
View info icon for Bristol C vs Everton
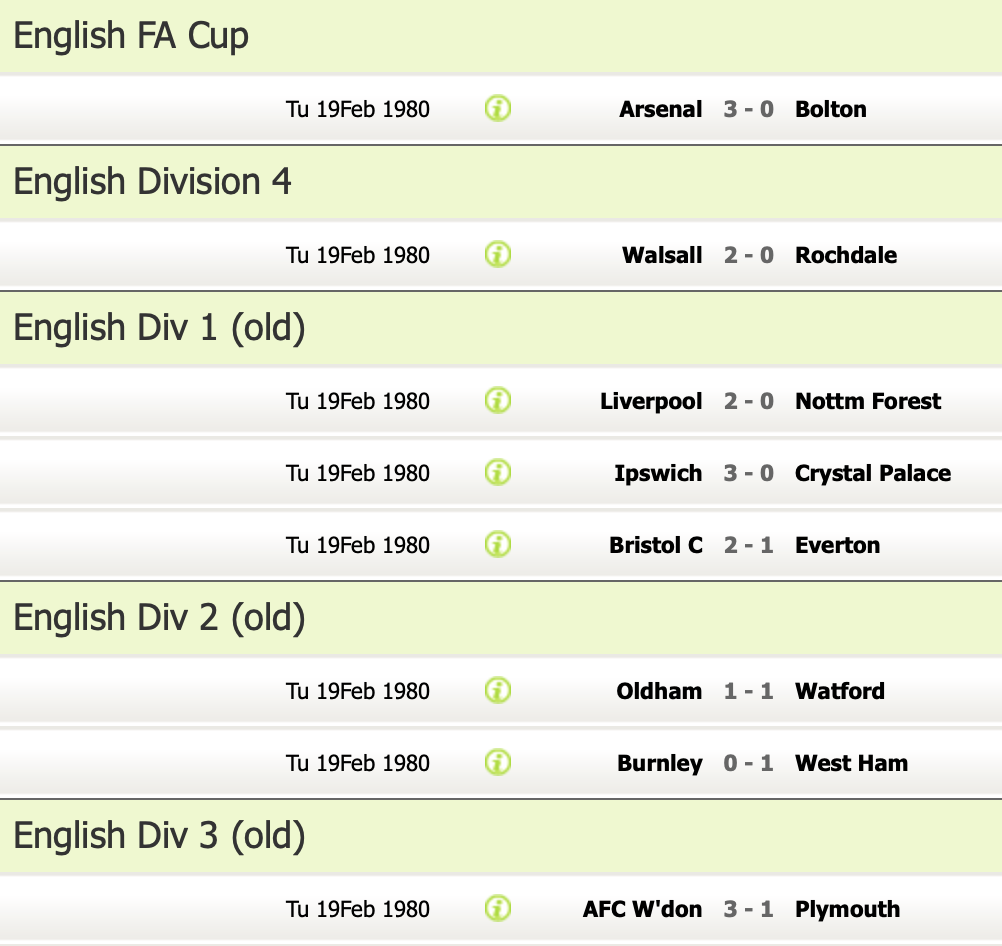(498, 544)
